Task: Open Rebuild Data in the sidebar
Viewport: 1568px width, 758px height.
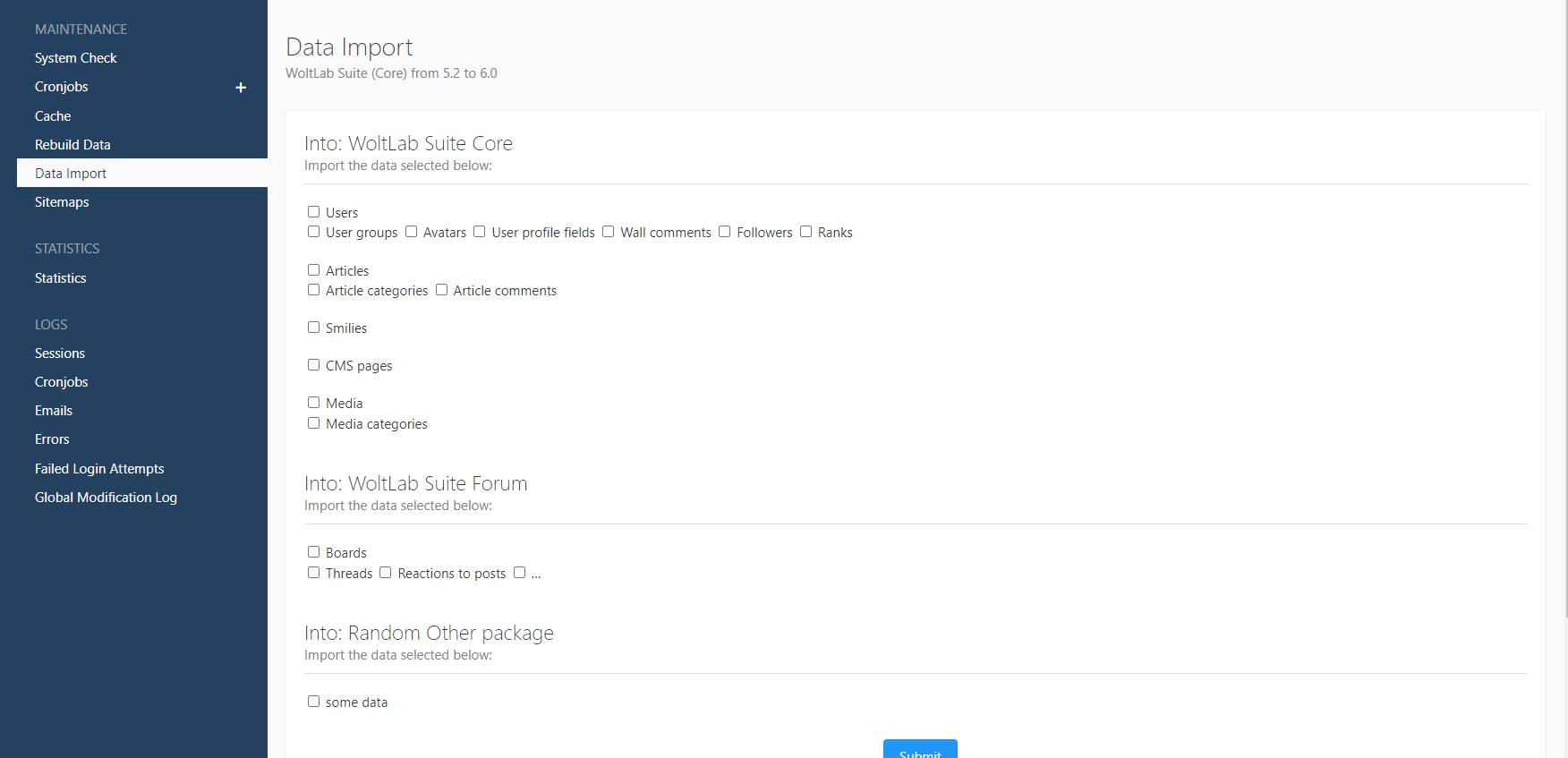Action: [x=72, y=145]
